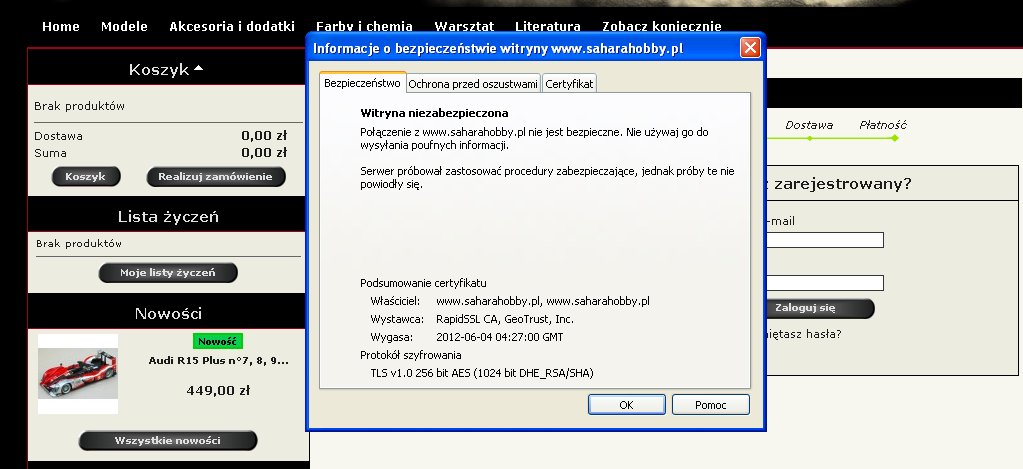Viewport: 1023px width, 469px height.
Task: Open the Audi R15 Plus product thumbnail
Action: pos(78,374)
